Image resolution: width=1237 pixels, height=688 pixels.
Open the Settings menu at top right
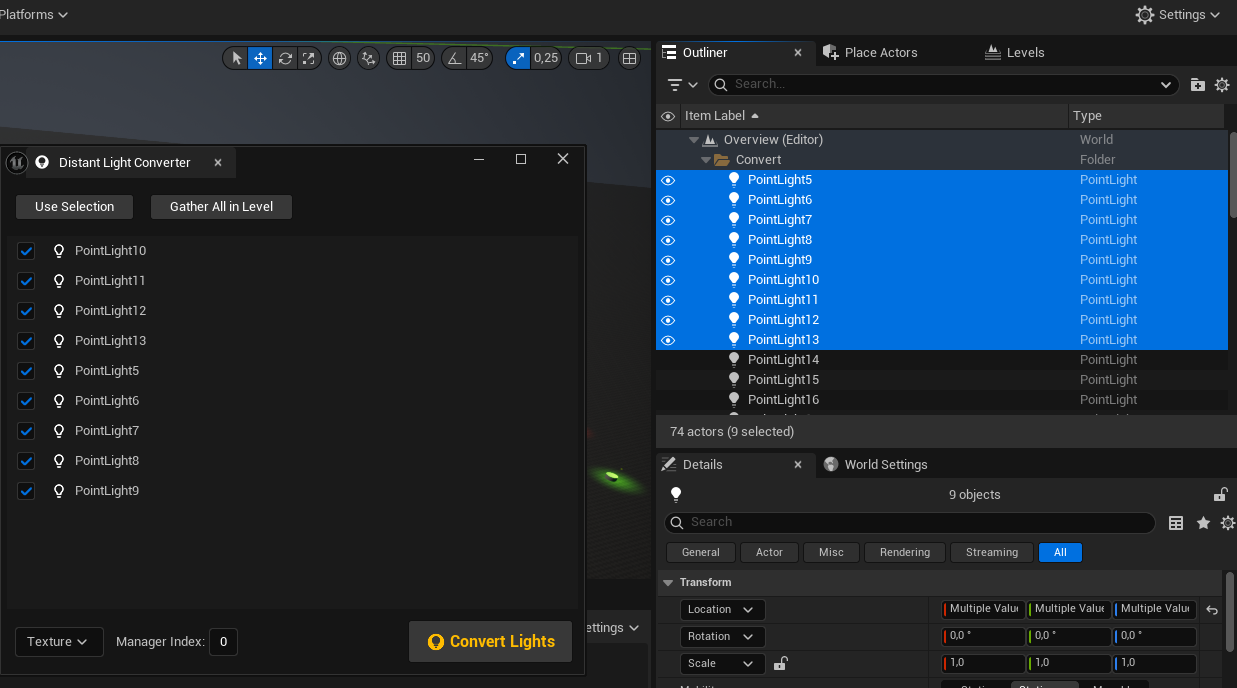click(1178, 15)
